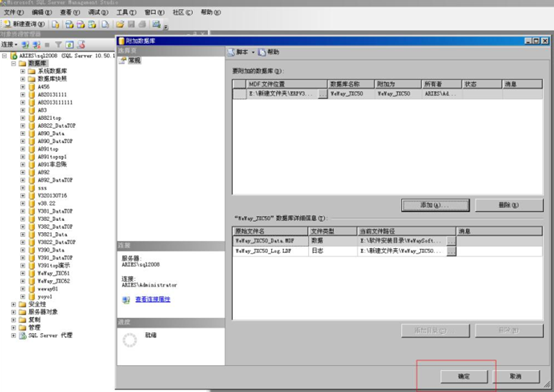
Task: Click the 原始文件名 column header
Action: pos(270,231)
